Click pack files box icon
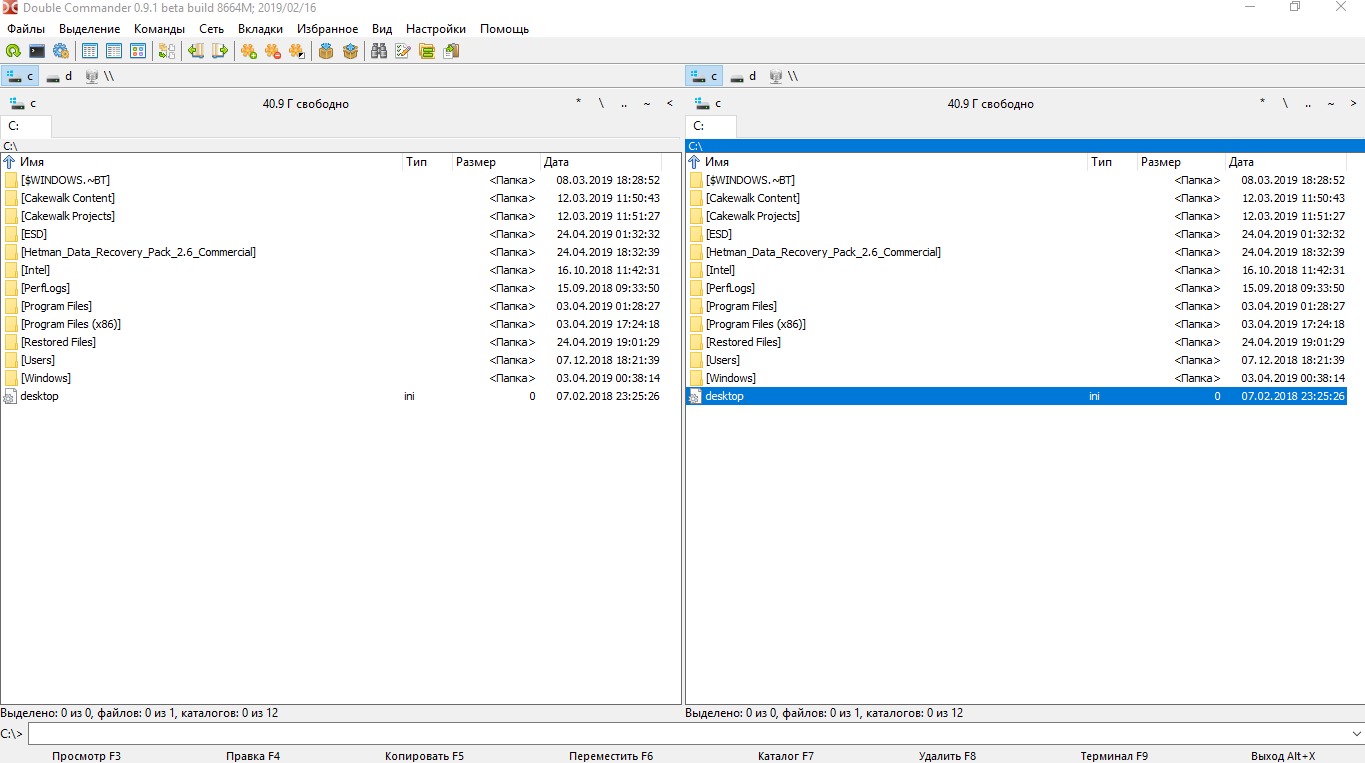 coord(326,51)
